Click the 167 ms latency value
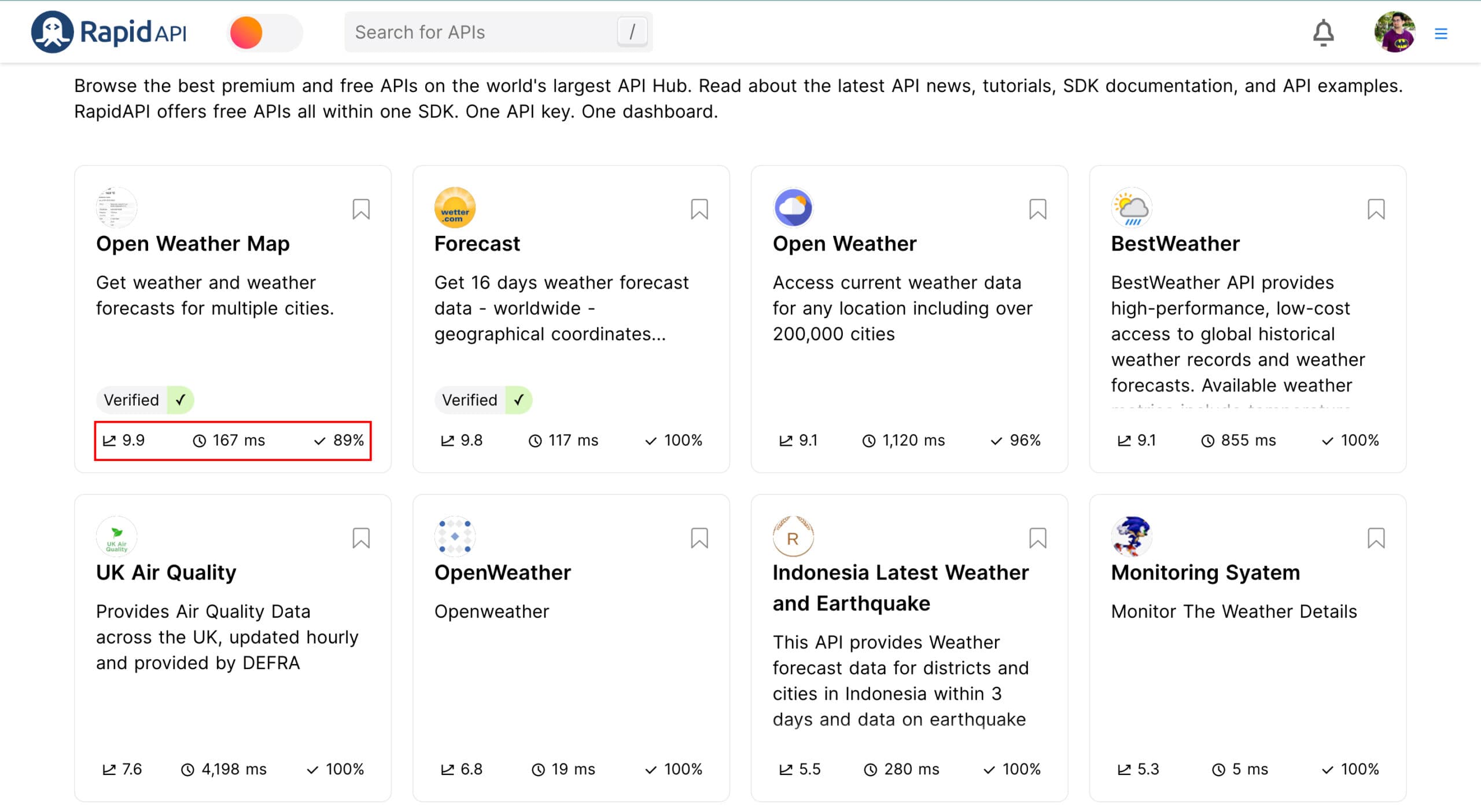1481x812 pixels. (x=229, y=440)
